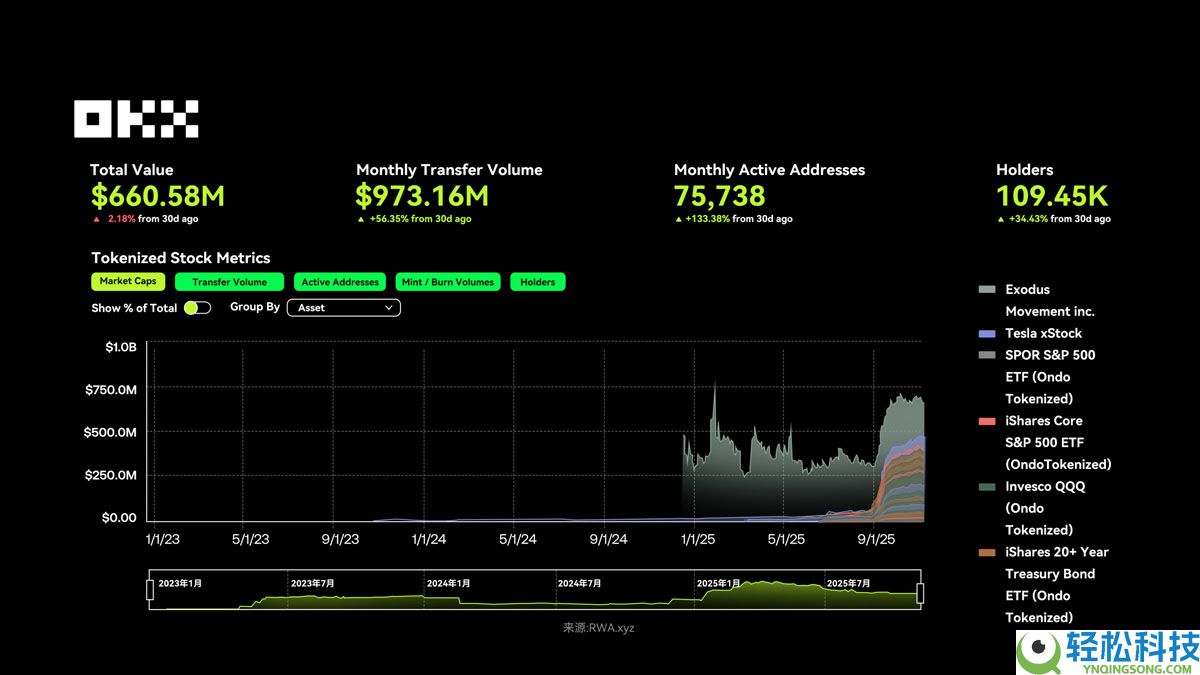Screen dimensions: 1200x675
Task: Click the red triangle by Total Value change
Action: [97, 219]
